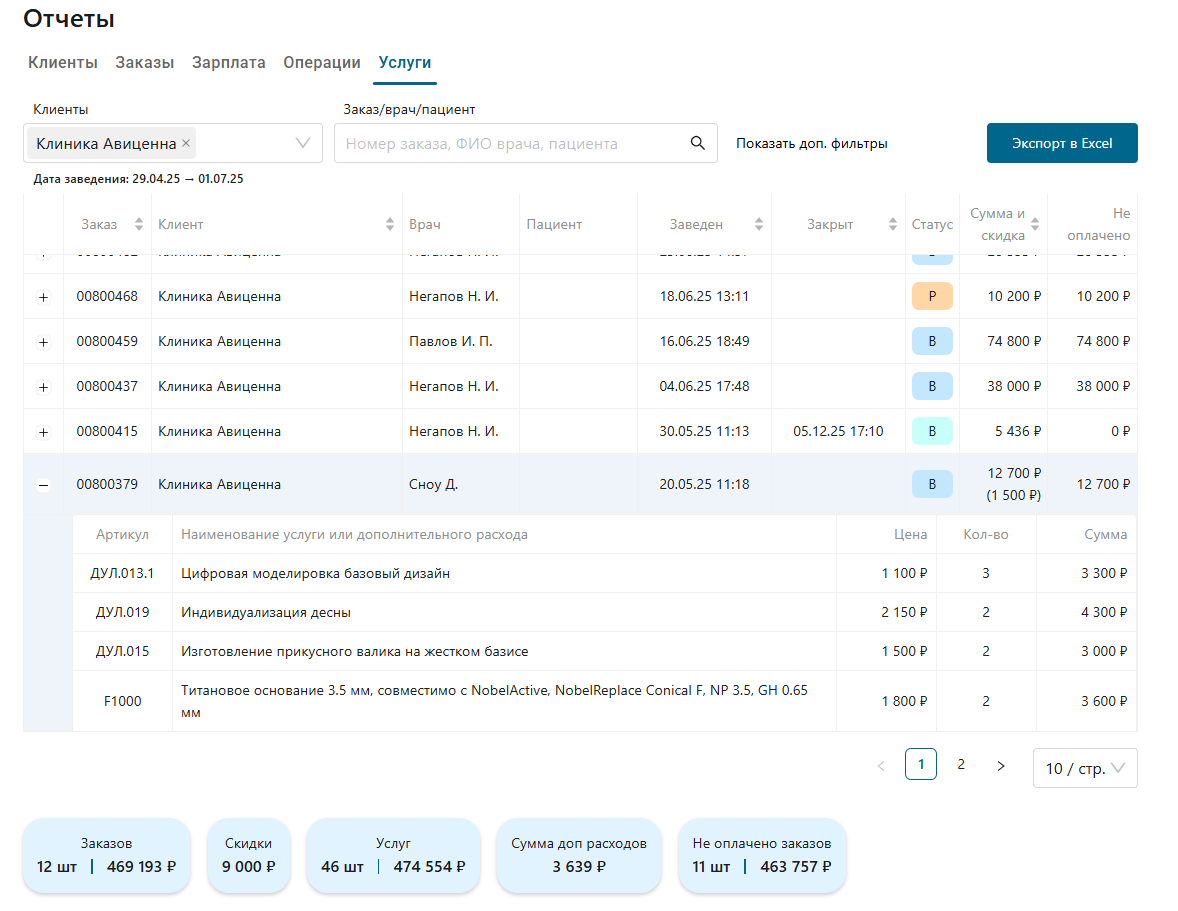The height and width of the screenshot is (911, 1178).
Task: Sort table by Клиент column
Action: [x=390, y=225]
